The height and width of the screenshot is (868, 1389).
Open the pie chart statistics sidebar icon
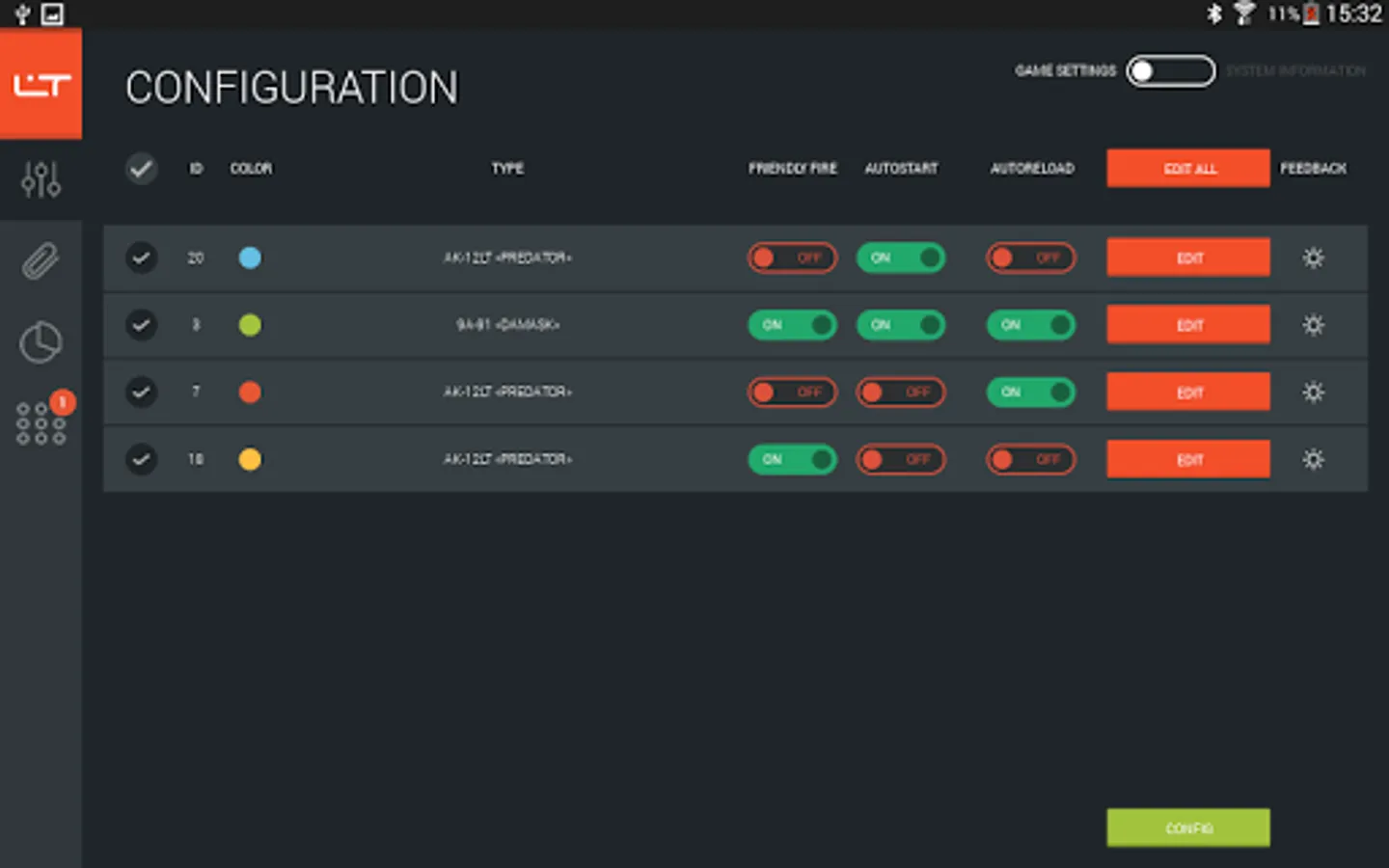point(41,342)
